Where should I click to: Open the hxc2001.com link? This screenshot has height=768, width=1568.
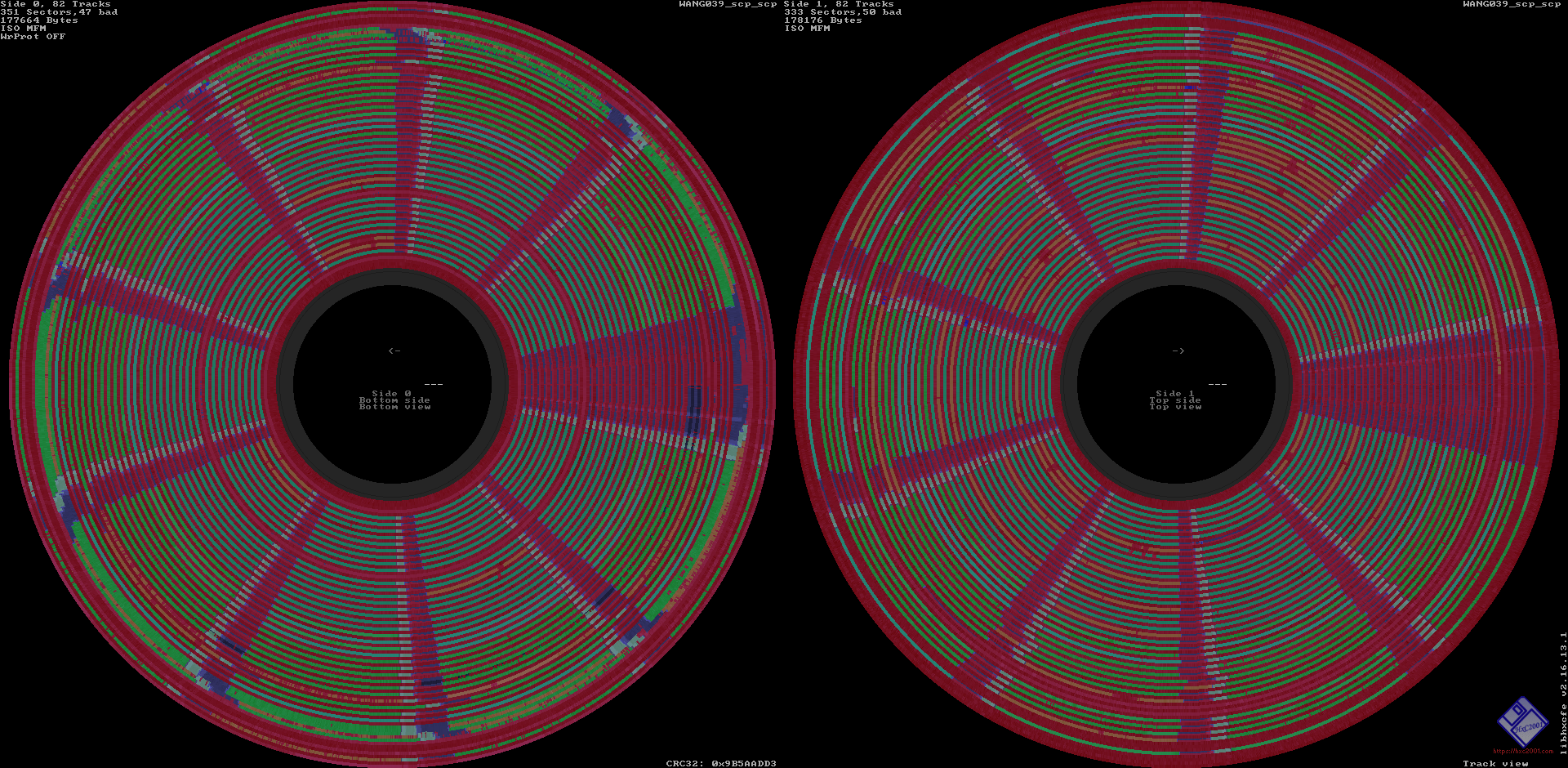[x=1523, y=751]
